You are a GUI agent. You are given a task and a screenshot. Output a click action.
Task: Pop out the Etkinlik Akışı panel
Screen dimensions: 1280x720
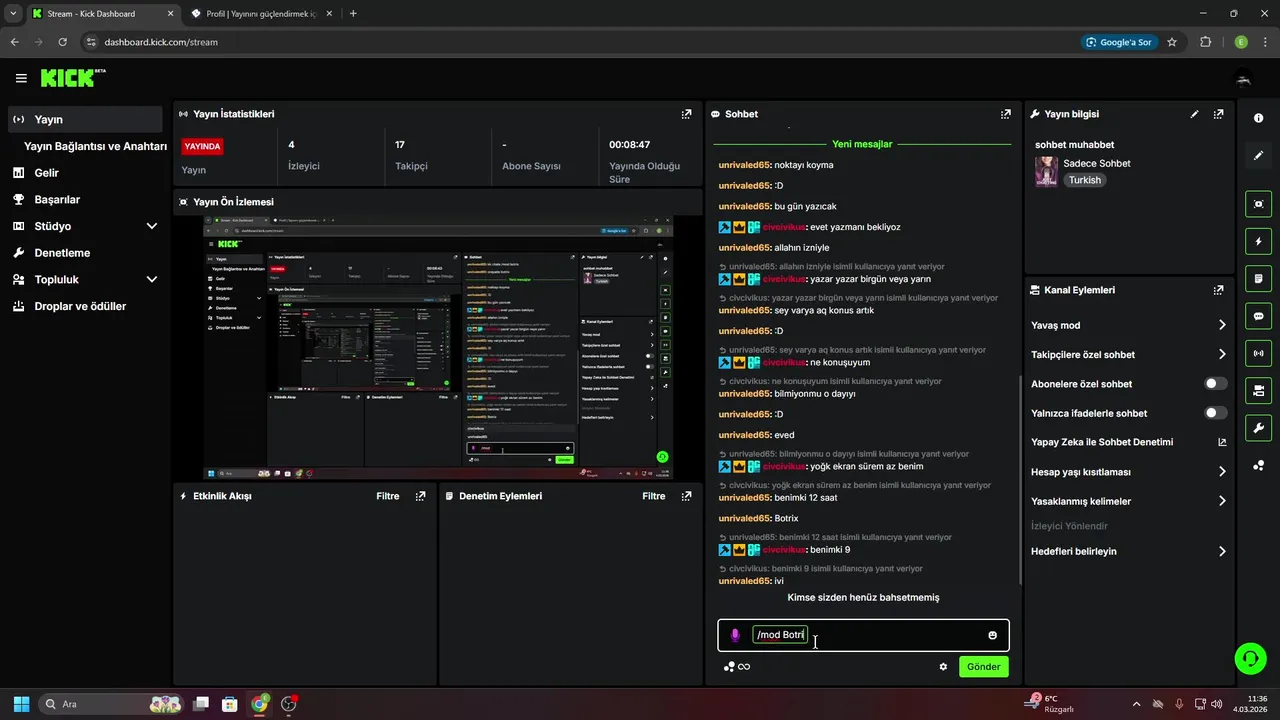pos(420,496)
